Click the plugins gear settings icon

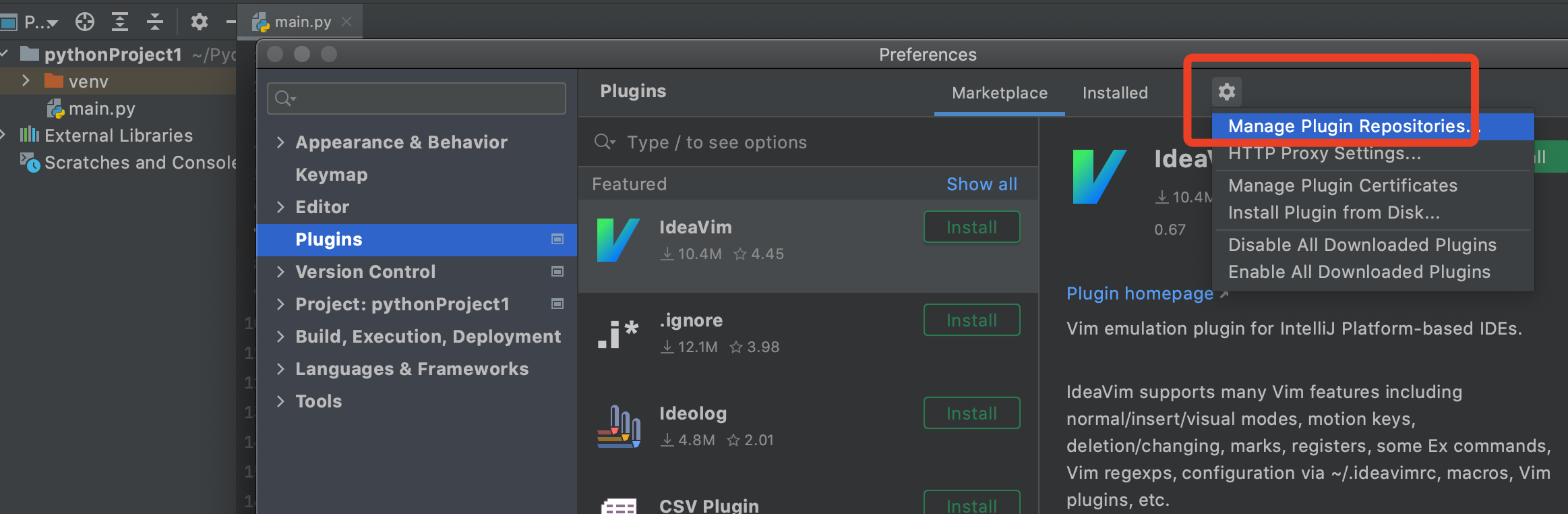(x=1226, y=91)
